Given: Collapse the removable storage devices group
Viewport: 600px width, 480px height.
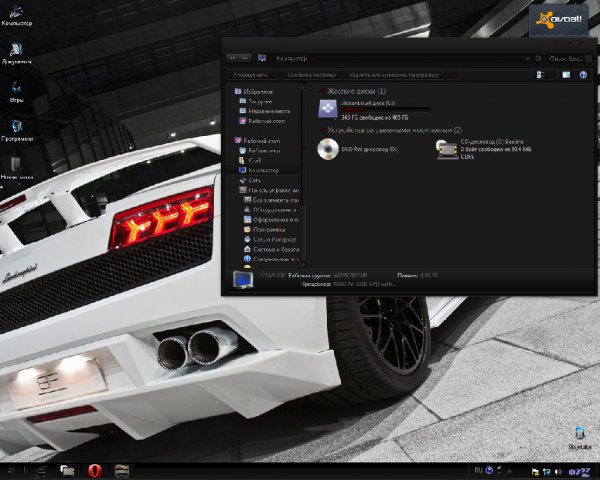Looking at the screenshot, I should pyautogui.click(x=322, y=130).
